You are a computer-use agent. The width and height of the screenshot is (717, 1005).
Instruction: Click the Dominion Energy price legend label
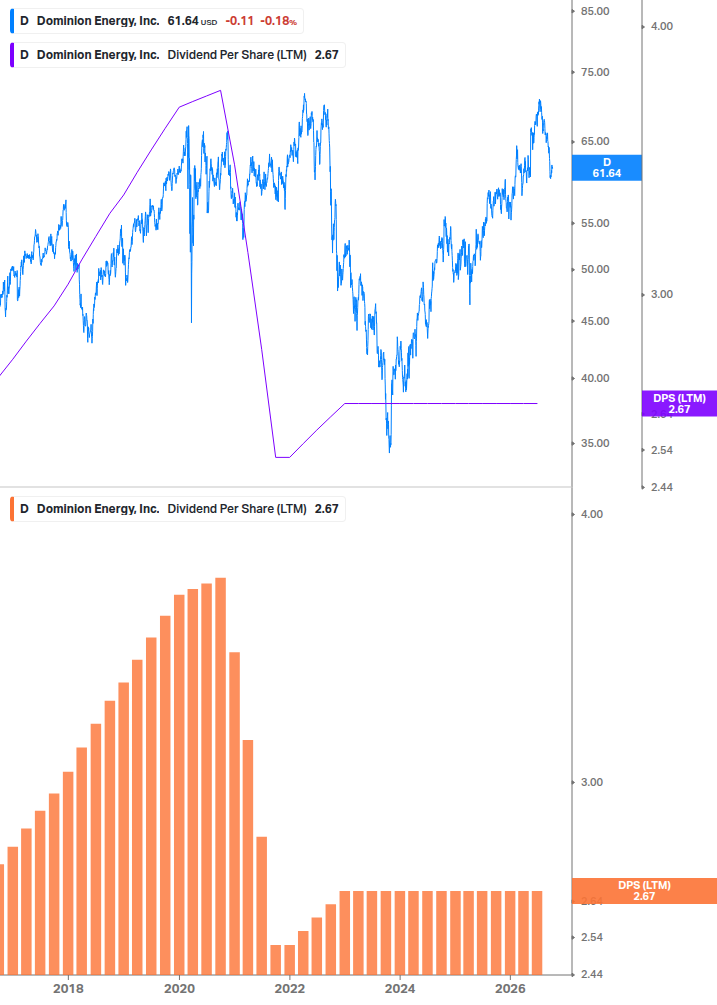point(157,21)
